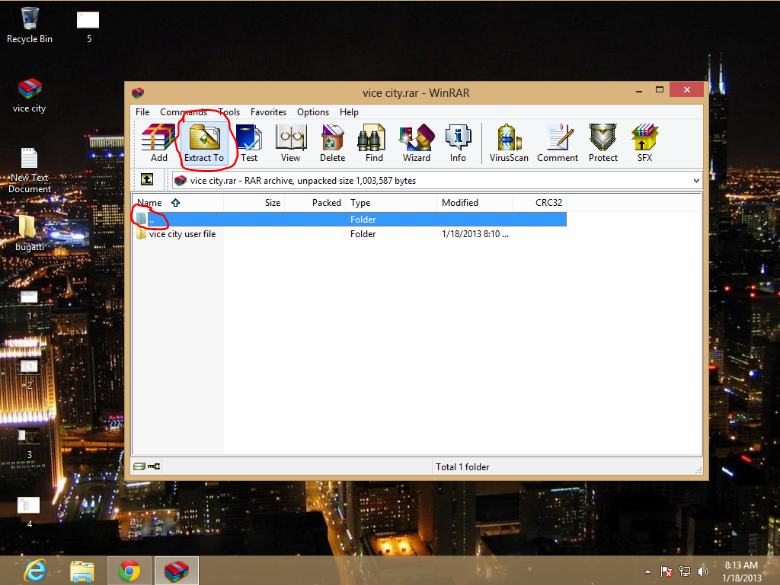Select bugatti folder on desktop

29,233
